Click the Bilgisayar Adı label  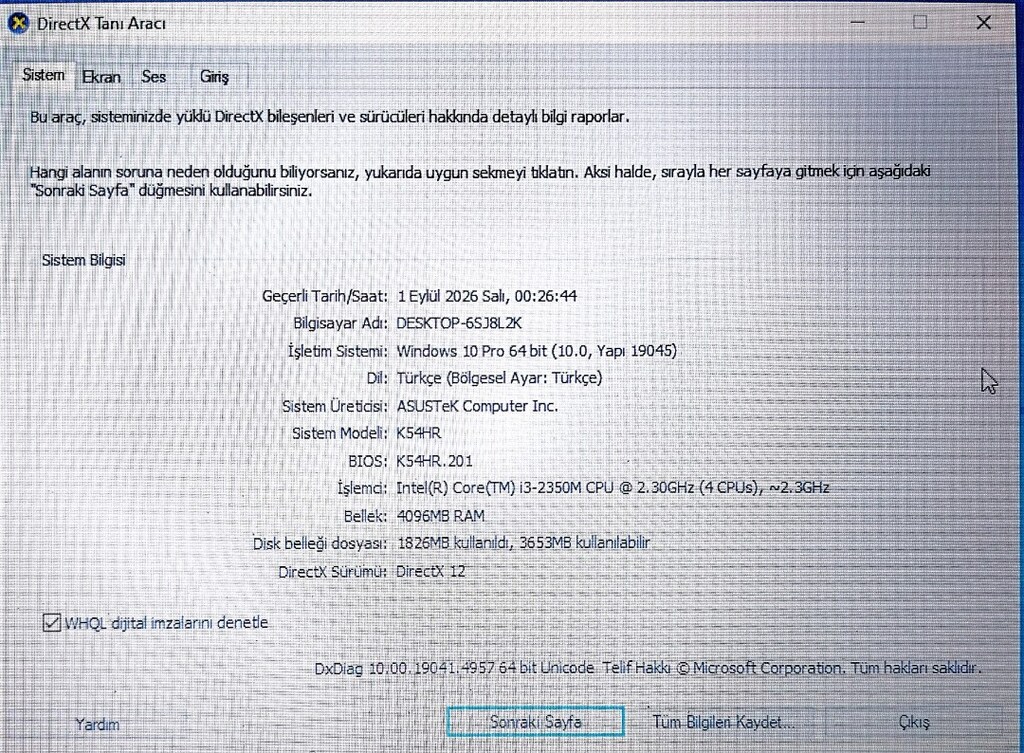pos(340,323)
